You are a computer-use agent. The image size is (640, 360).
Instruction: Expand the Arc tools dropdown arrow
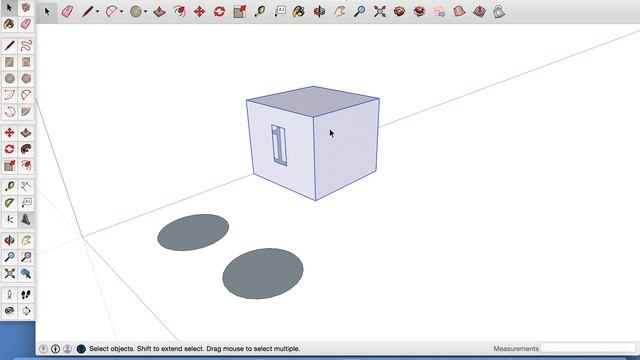pyautogui.click(x=122, y=12)
